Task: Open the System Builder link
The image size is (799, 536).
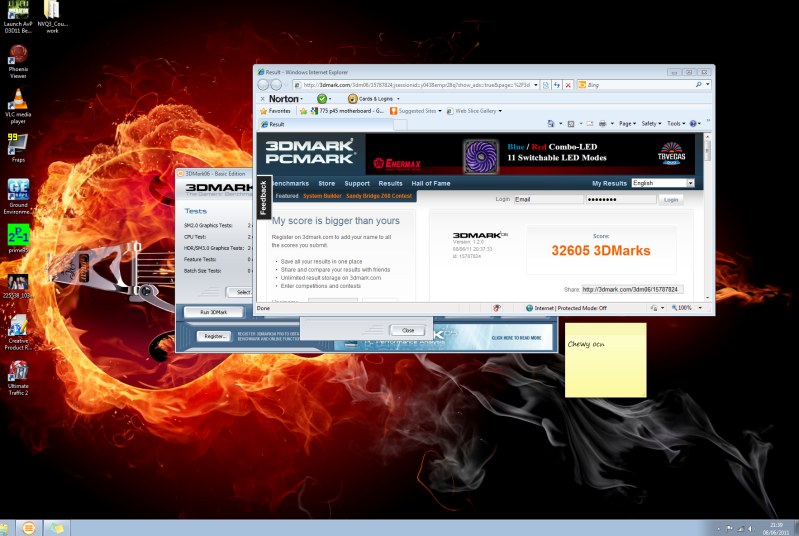Action: point(322,196)
